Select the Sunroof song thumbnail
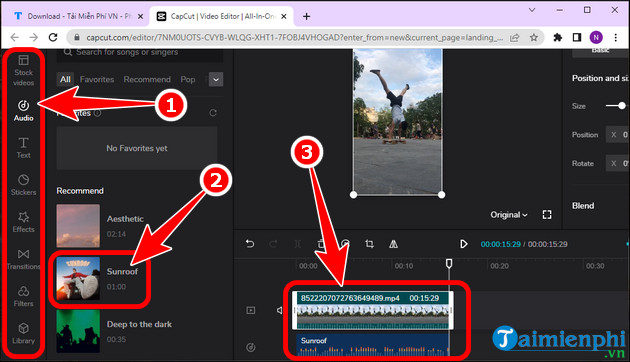This screenshot has height=362, width=630. [x=78, y=278]
